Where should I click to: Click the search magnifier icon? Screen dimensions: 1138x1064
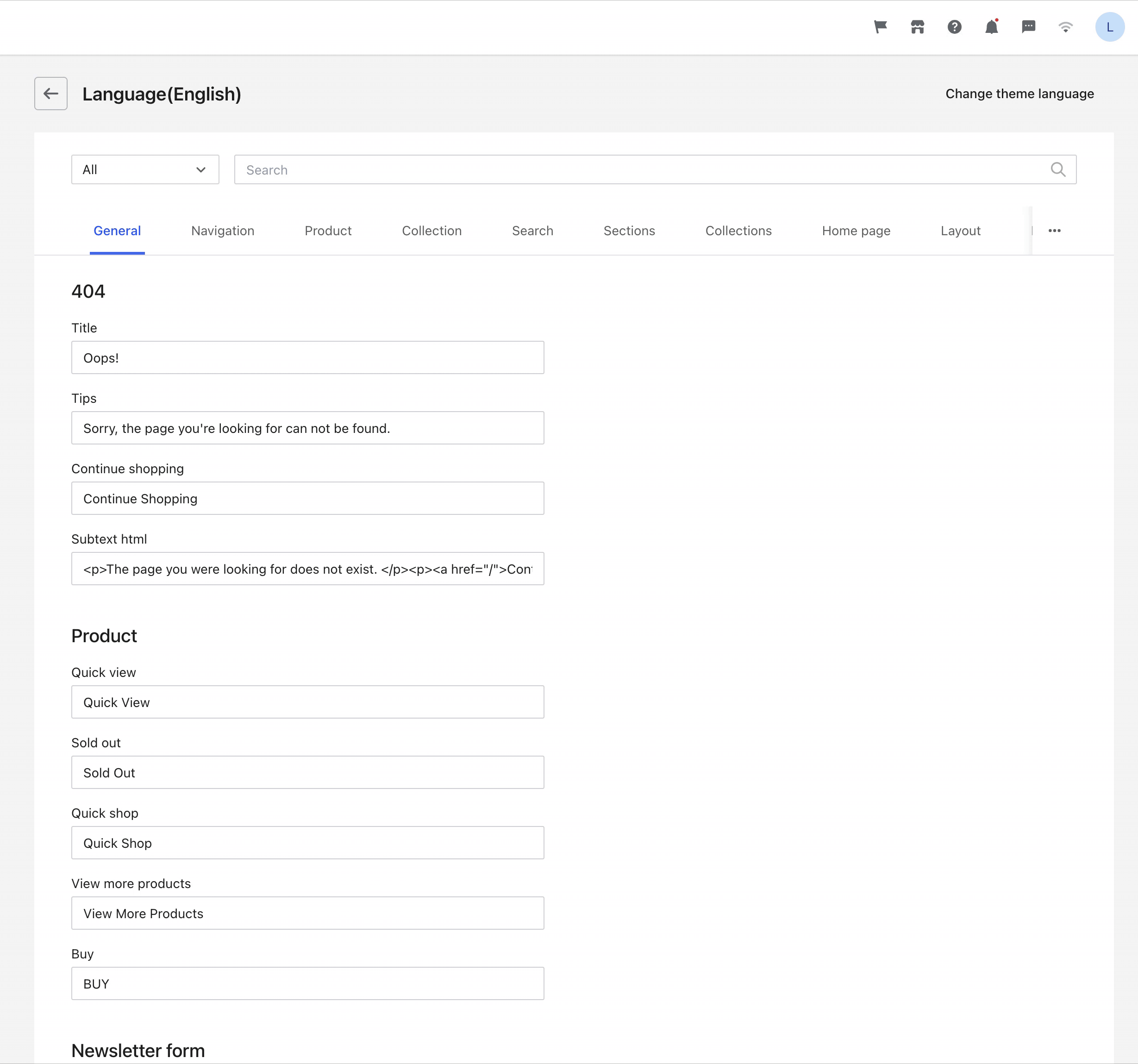click(1058, 168)
